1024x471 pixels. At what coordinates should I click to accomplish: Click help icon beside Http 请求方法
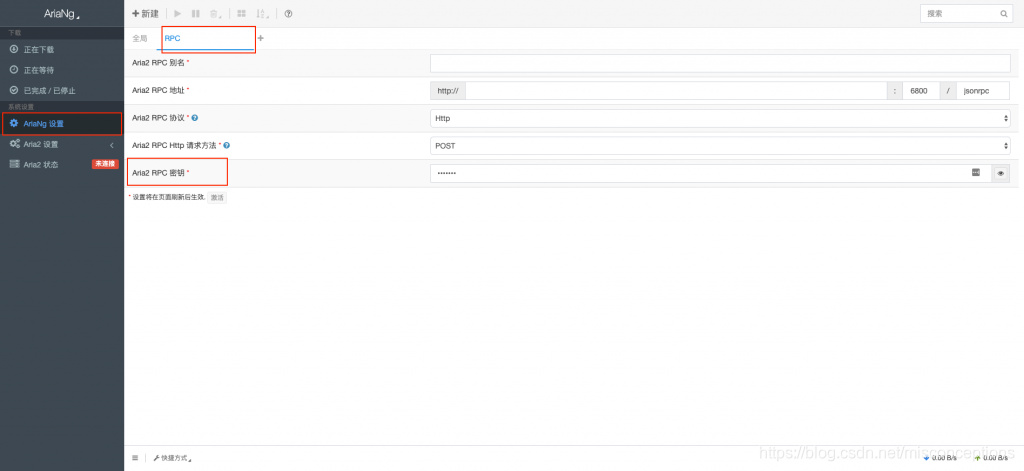click(x=227, y=146)
